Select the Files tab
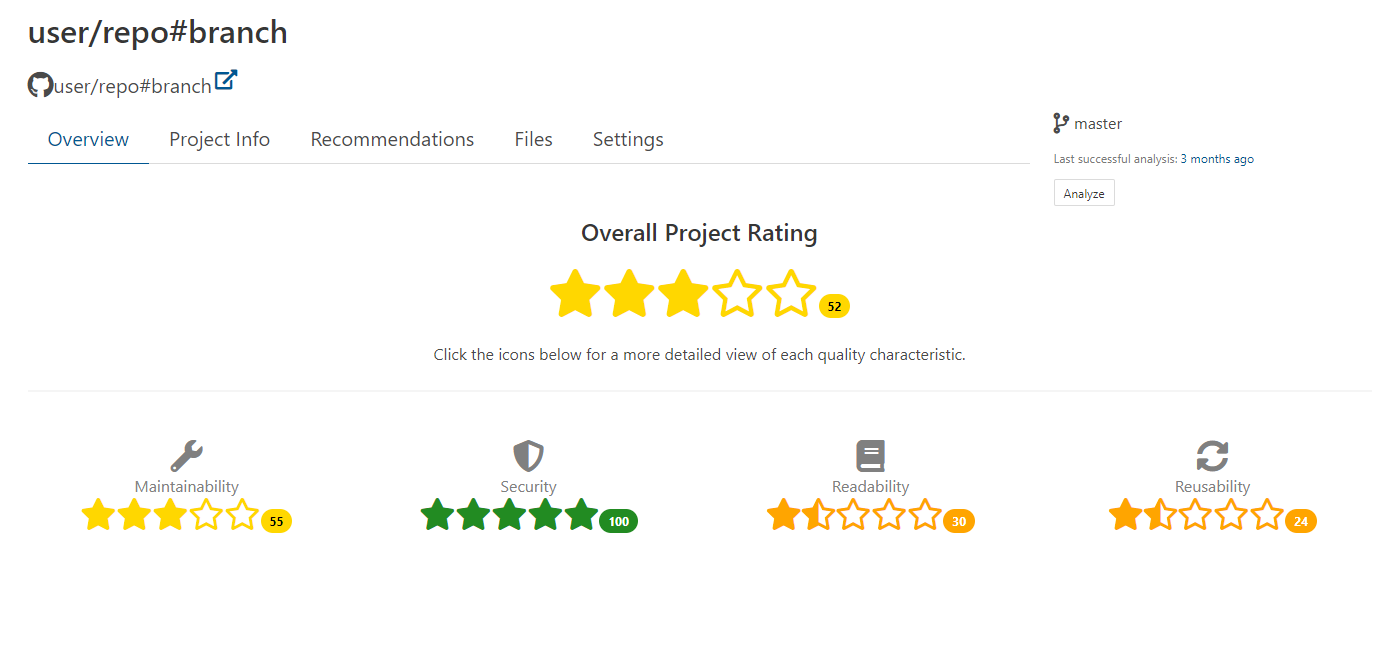 [x=533, y=140]
